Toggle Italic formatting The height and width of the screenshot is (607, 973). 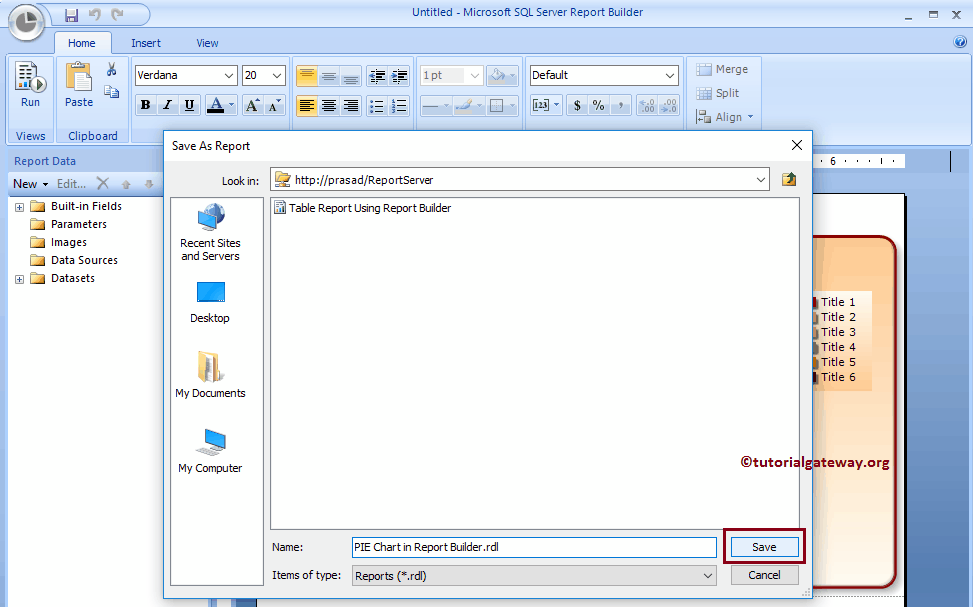(168, 106)
